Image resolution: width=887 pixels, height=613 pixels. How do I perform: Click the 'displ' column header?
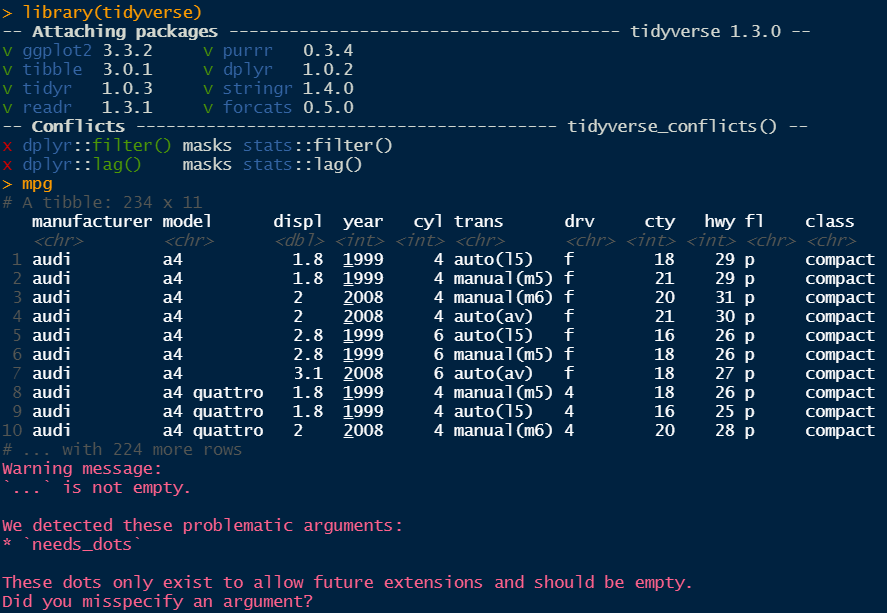point(298,222)
